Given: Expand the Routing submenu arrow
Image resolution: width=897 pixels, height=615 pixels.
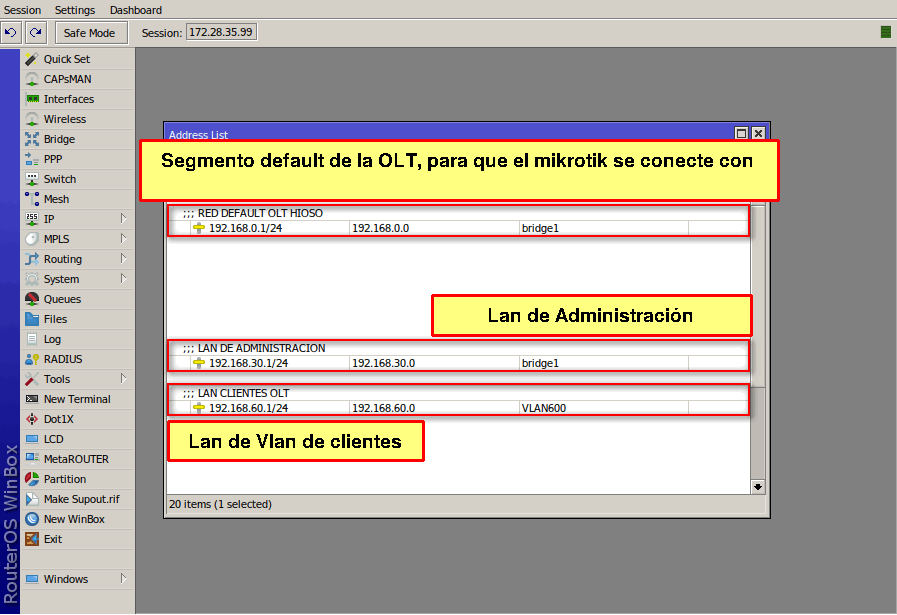Looking at the screenshot, I should click(122, 259).
